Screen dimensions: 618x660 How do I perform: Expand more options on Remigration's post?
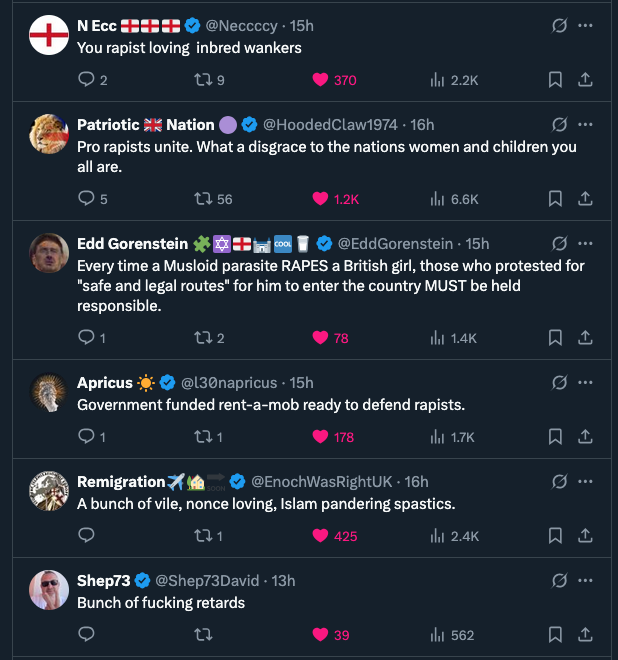point(586,482)
